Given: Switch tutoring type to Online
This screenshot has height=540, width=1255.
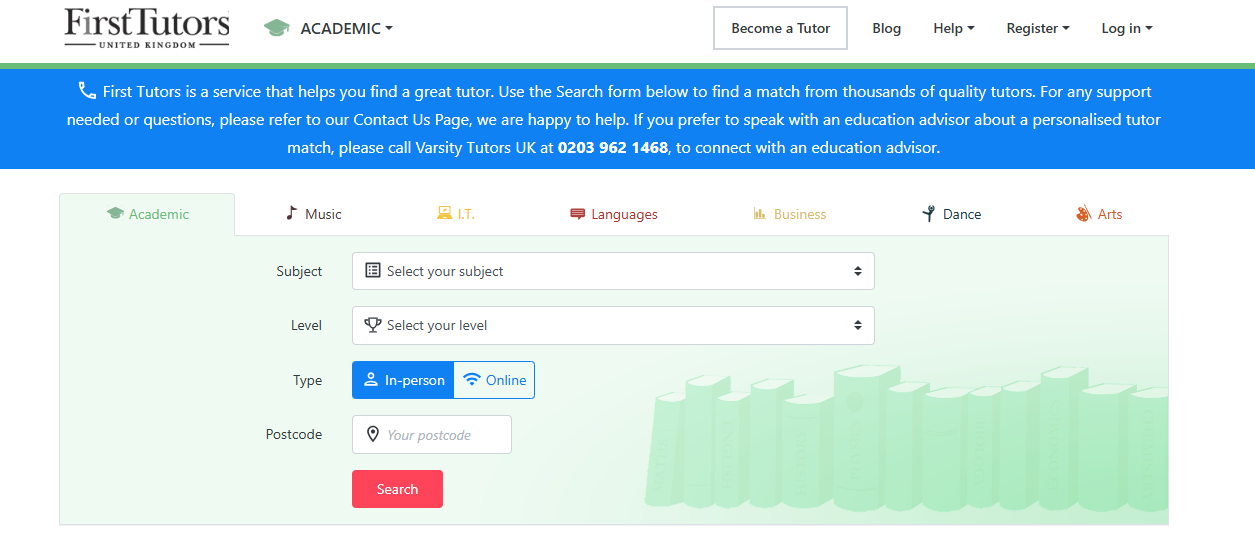Looking at the screenshot, I should [495, 380].
